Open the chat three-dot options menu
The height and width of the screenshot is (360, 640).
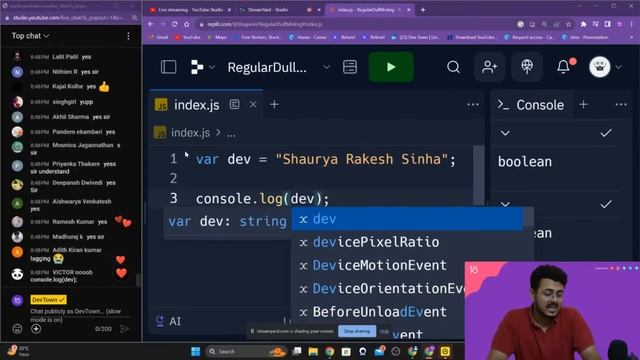pos(128,36)
